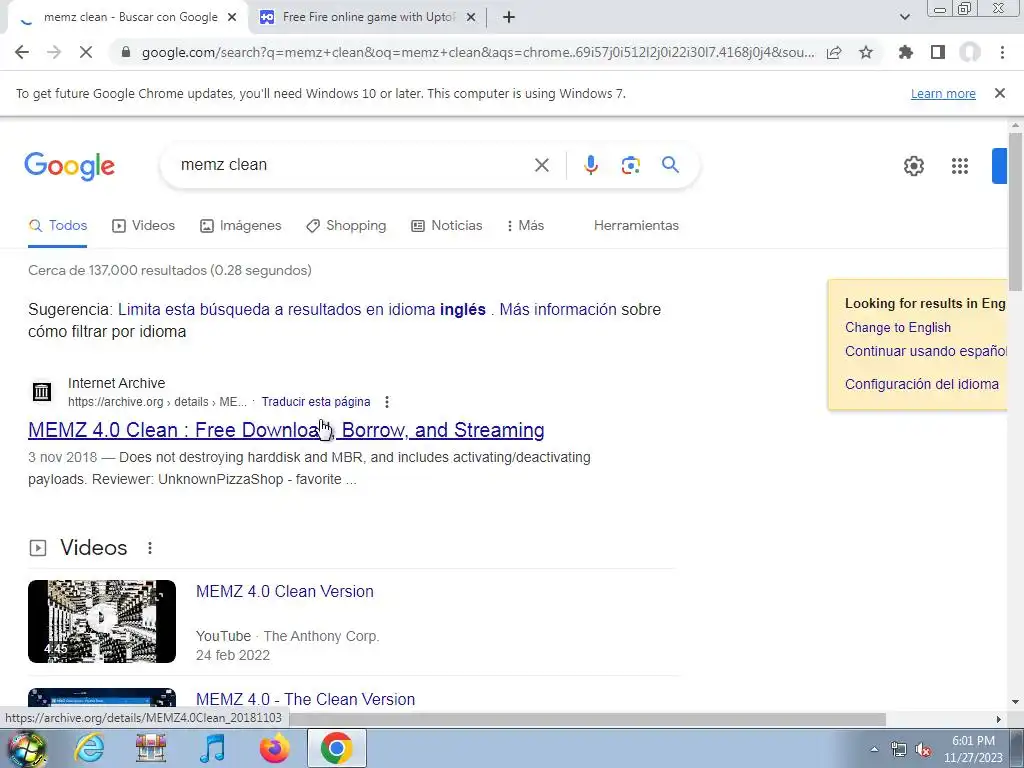
Task: Start voice search with microphone
Action: [x=590, y=165]
